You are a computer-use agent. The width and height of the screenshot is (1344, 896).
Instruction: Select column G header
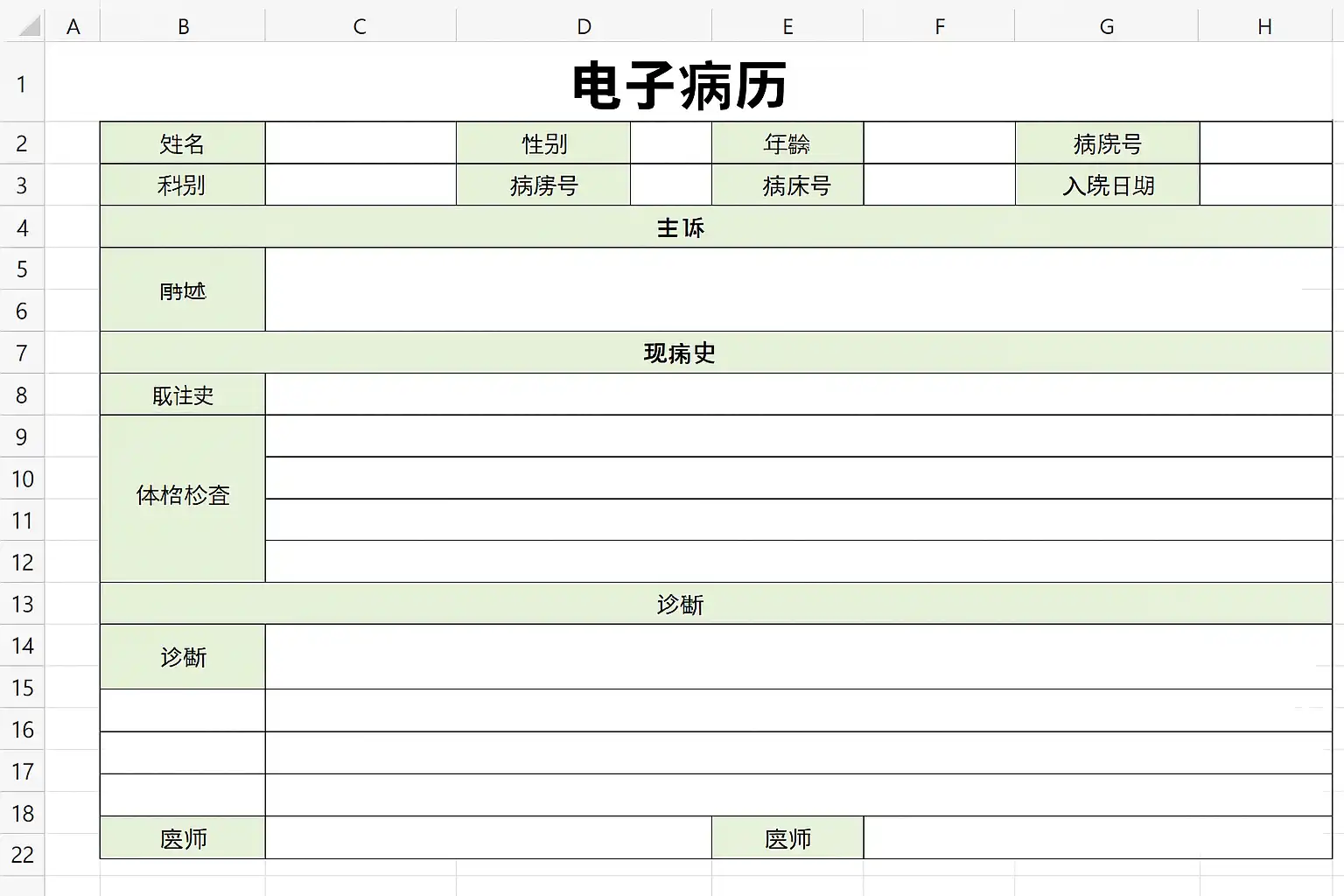(x=1107, y=26)
